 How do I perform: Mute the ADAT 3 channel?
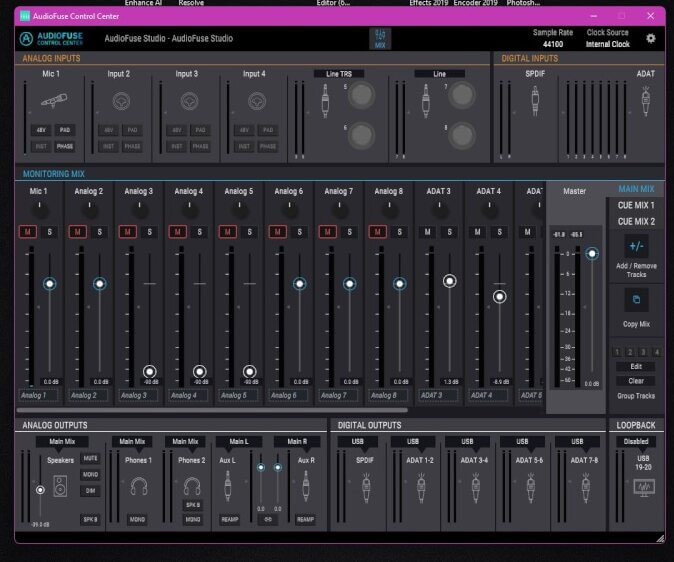click(427, 232)
